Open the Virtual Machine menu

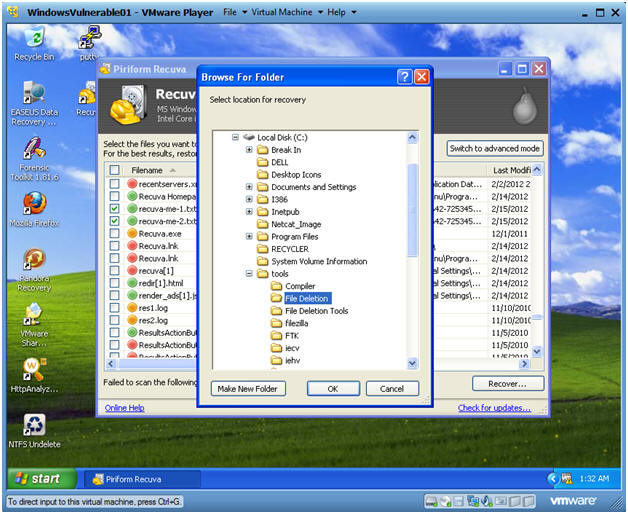pyautogui.click(x=287, y=12)
